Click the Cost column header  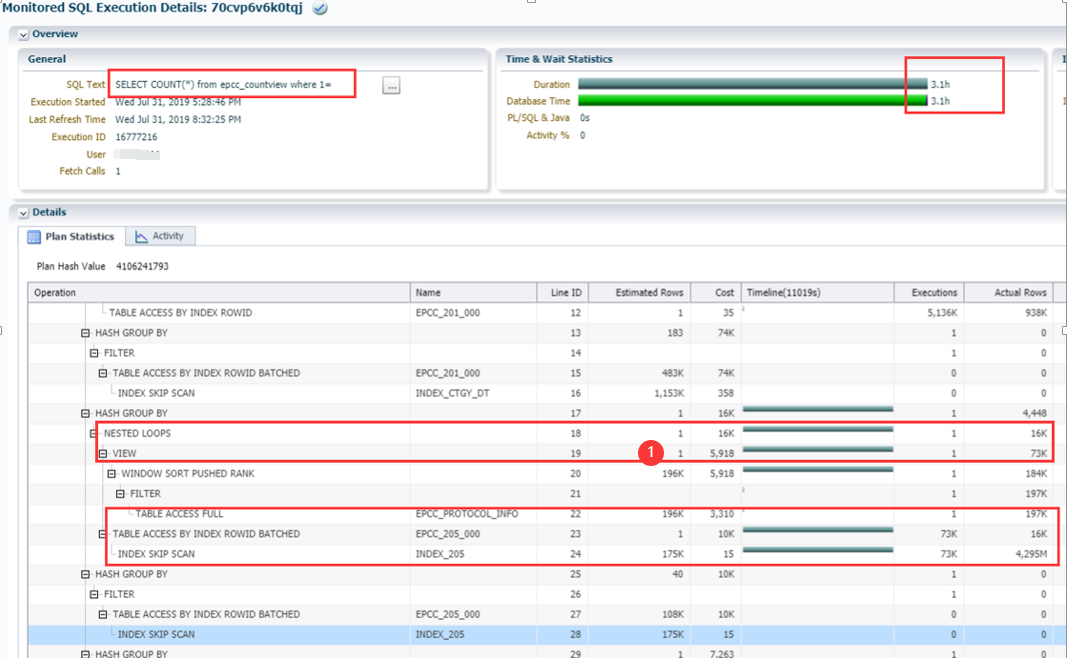724,293
